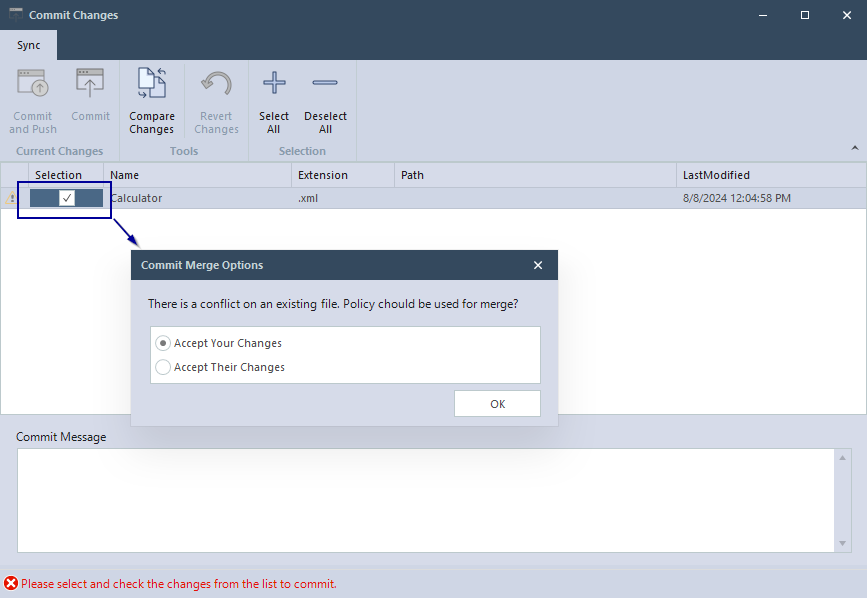Sort by the LastModified column header
Image resolution: width=867 pixels, height=598 pixels.
click(771, 175)
